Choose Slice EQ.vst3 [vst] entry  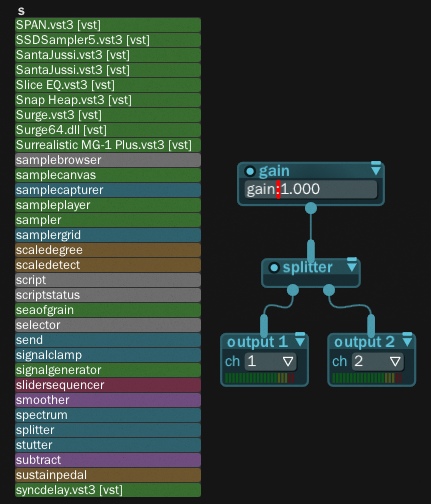[108, 85]
